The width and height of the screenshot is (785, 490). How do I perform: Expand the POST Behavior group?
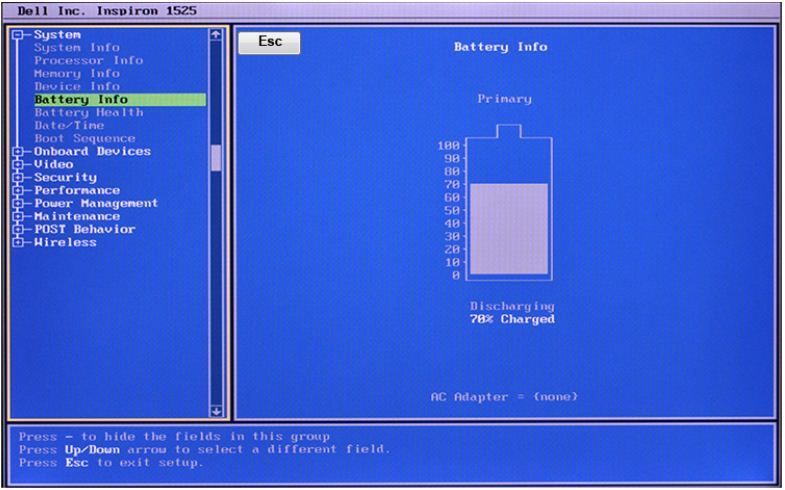click(x=17, y=230)
